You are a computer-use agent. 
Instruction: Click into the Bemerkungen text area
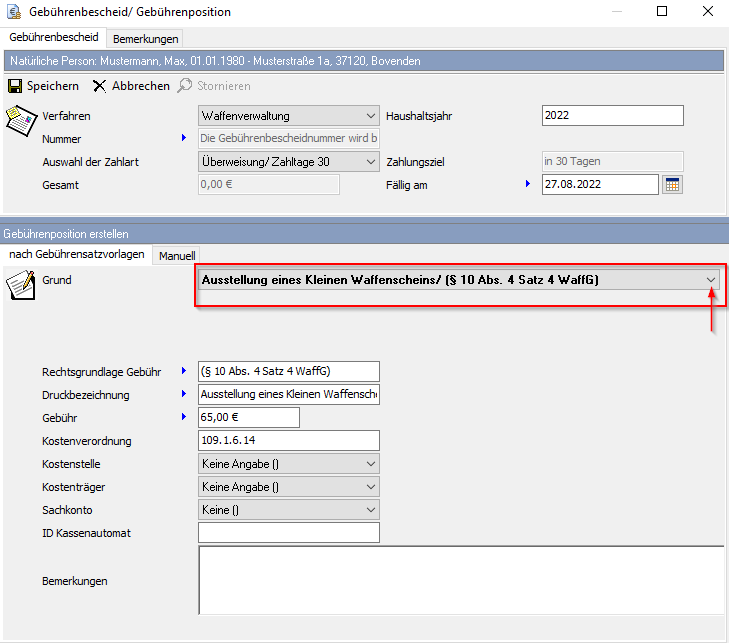pos(460,580)
